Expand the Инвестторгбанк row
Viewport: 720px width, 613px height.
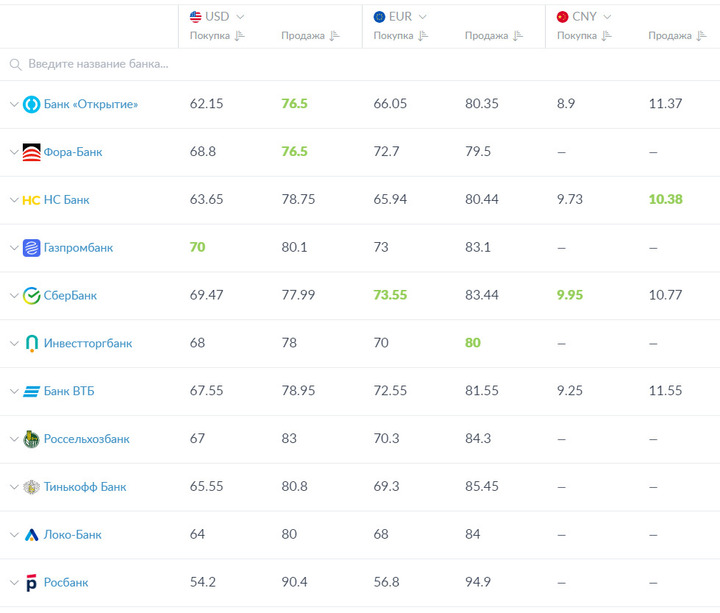pos(14,343)
